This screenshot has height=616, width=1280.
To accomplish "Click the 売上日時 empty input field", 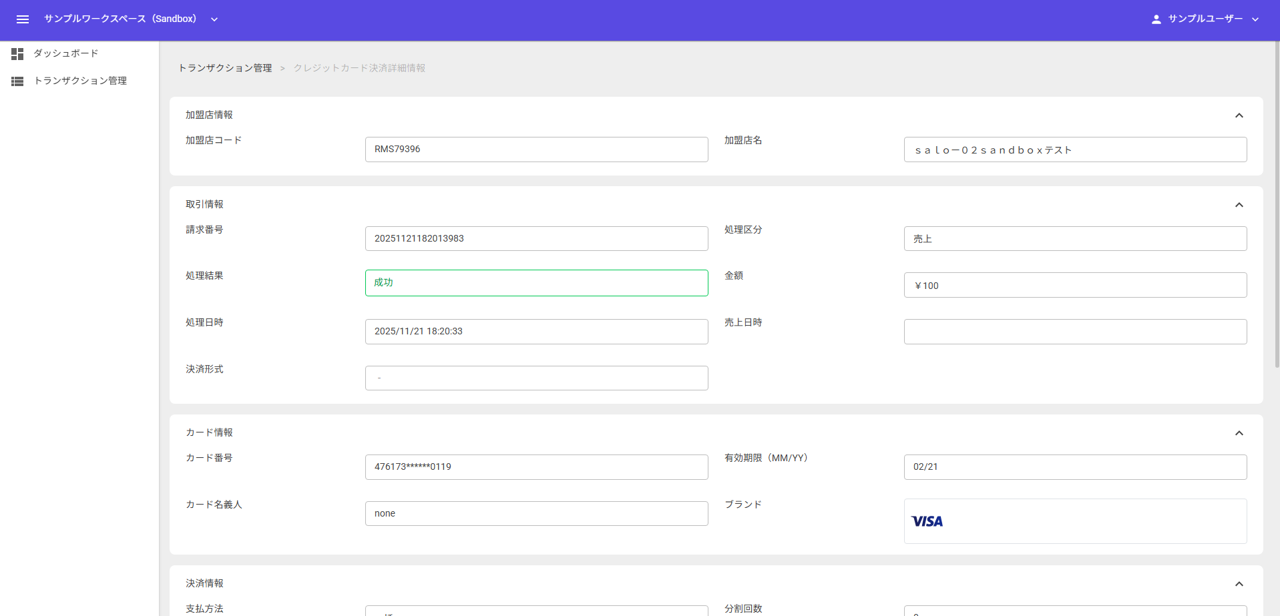I will tap(1075, 331).
